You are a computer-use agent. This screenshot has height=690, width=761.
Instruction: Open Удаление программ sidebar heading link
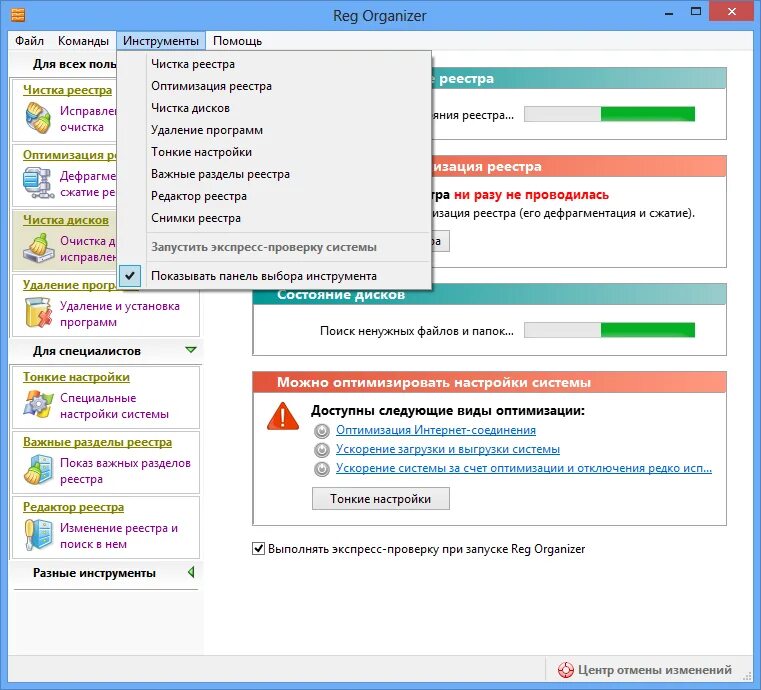(69, 285)
